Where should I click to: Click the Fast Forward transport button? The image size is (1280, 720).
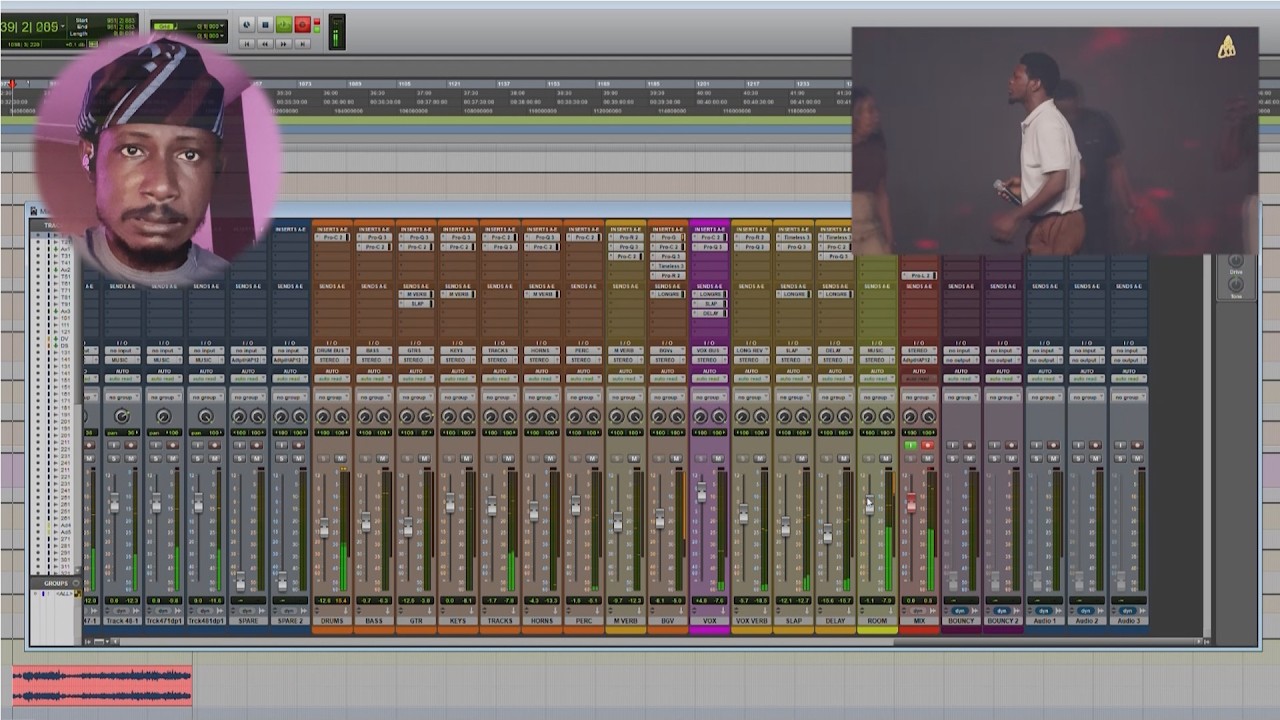[284, 43]
